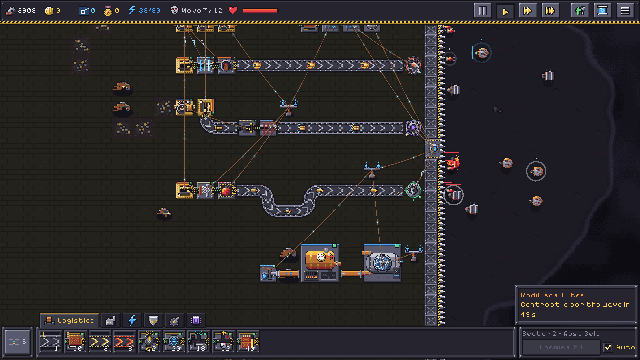The width and height of the screenshot is (640, 360).
Task: Click the skull wave counter icon
Action: pyautogui.click(x=174, y=10)
